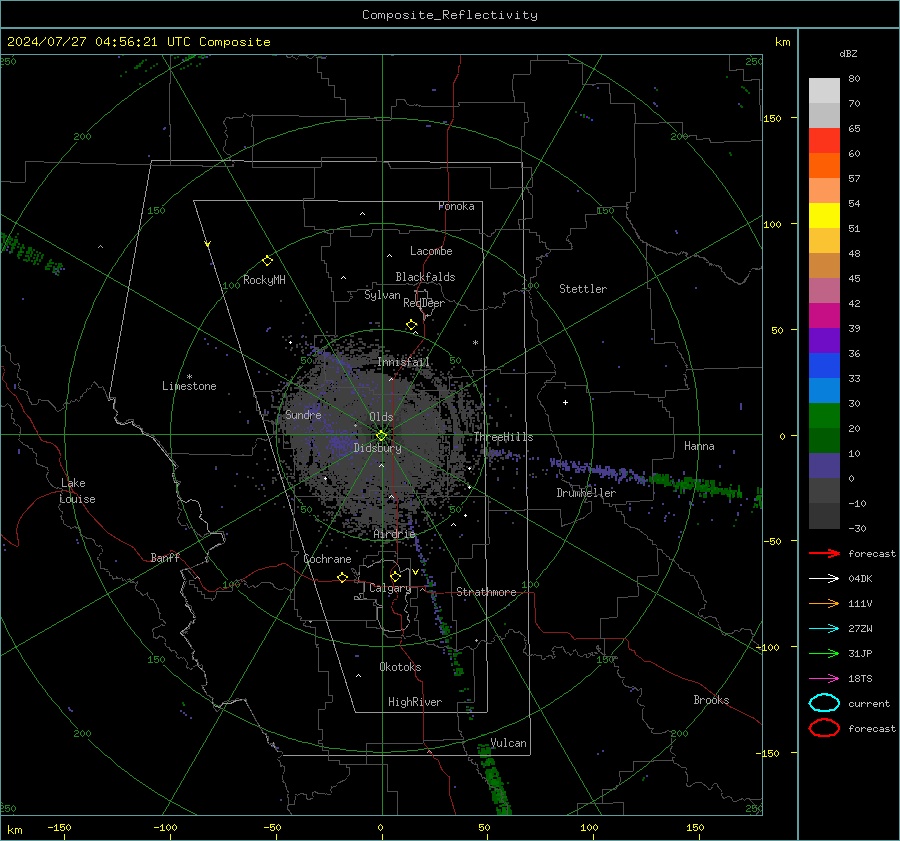Click the asterisk marker above Limestone

189,377
